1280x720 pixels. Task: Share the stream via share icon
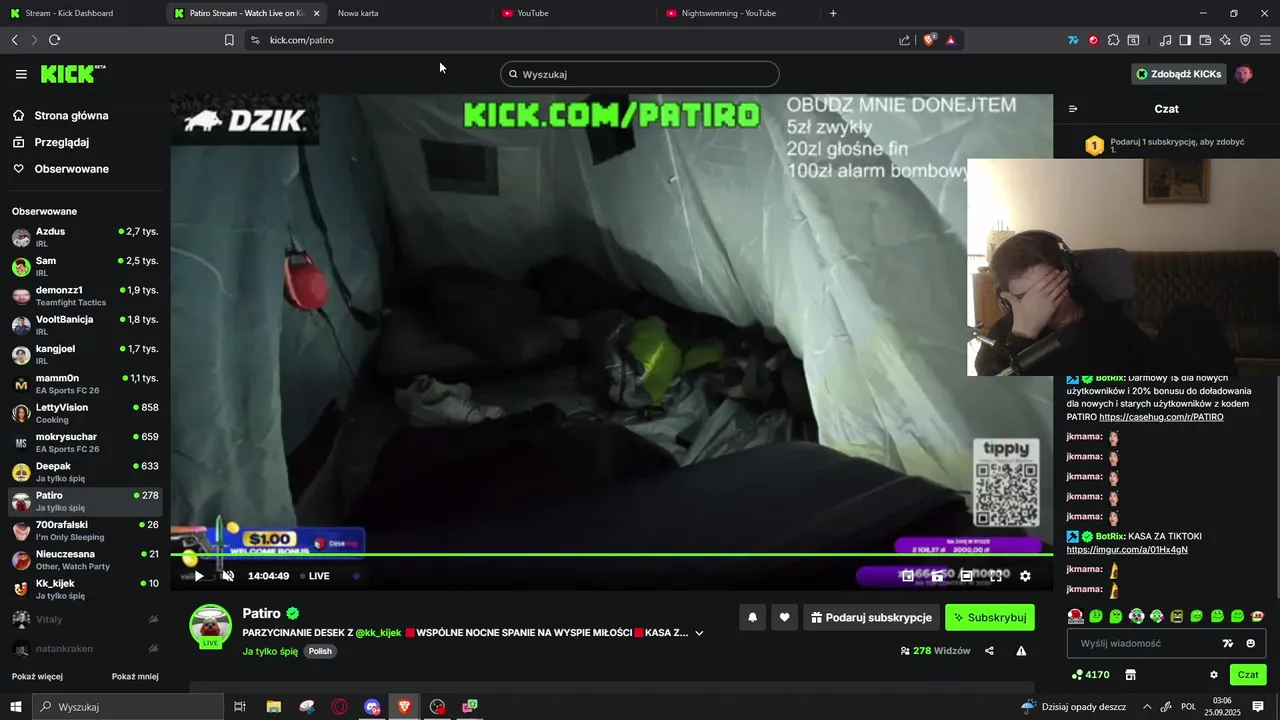(989, 651)
